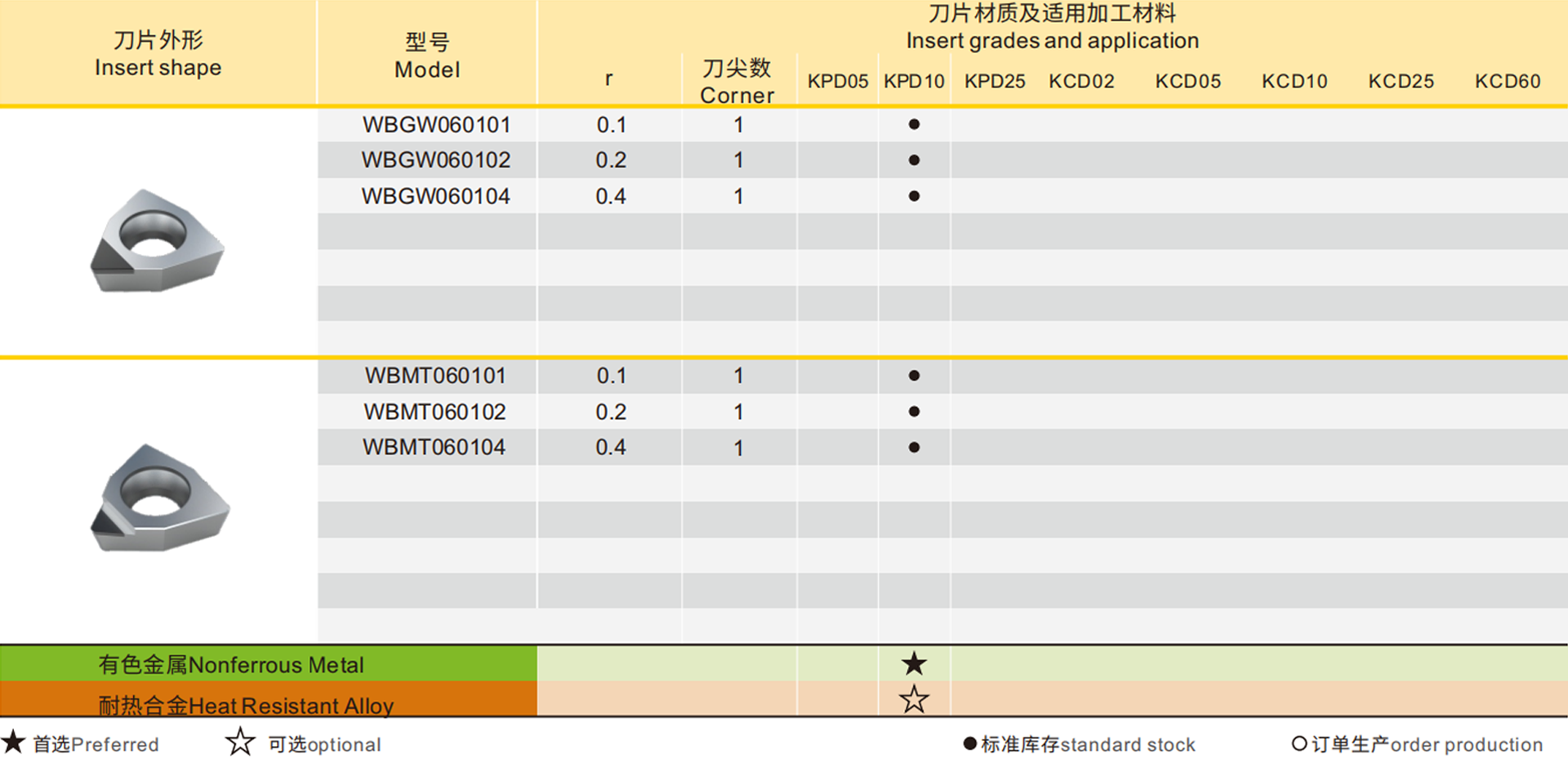The width and height of the screenshot is (1568, 773).
Task: Click the filled star in Nonferrous Metal row
Action: click(x=914, y=664)
